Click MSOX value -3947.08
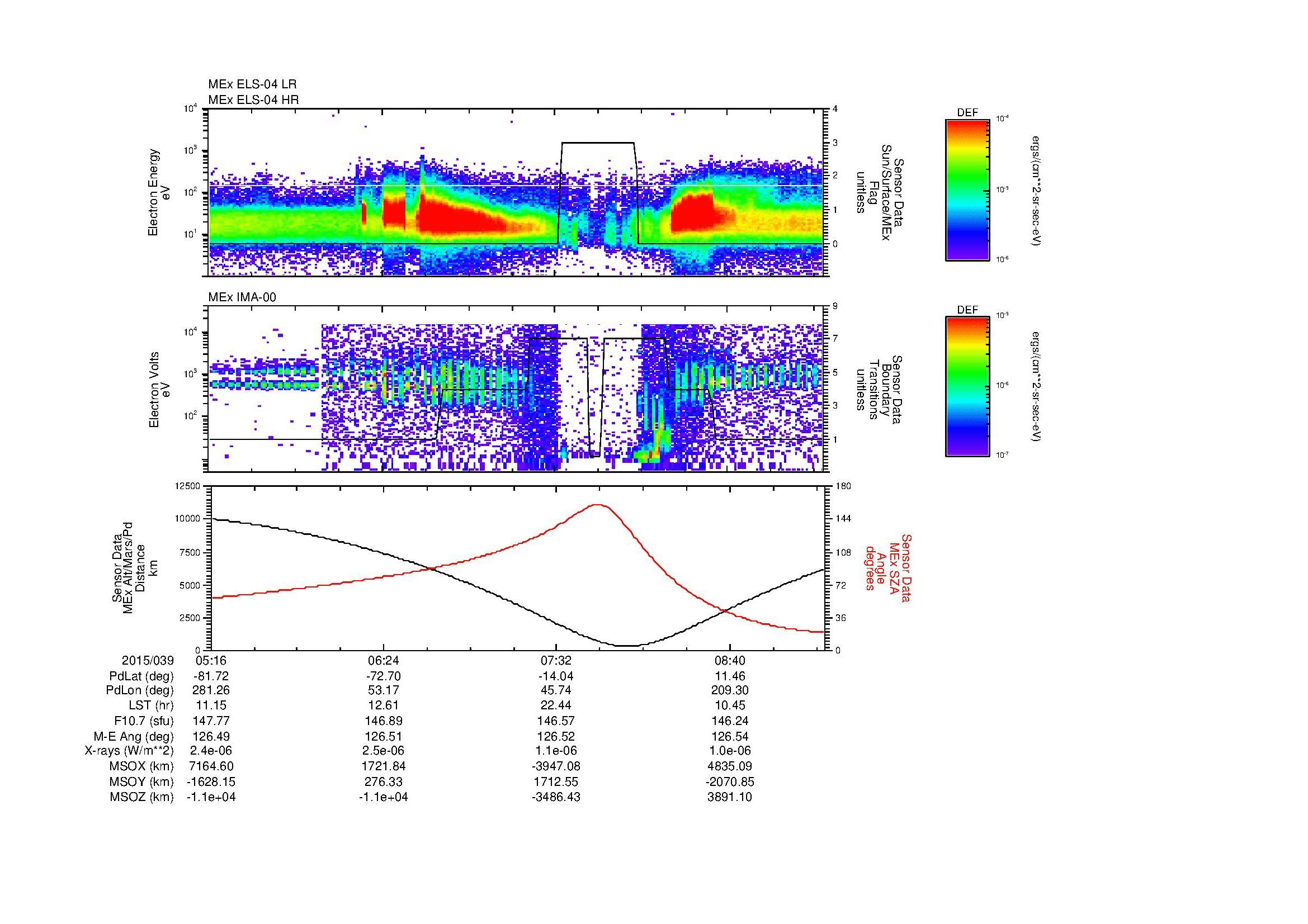1308x924 pixels. coord(556,766)
